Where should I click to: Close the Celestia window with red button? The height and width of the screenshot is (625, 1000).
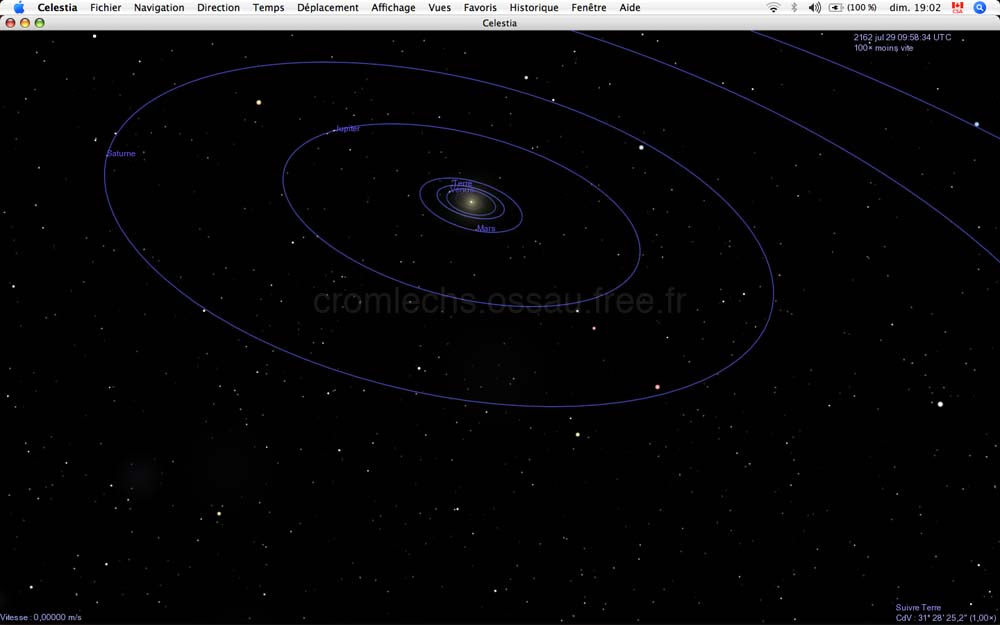[10, 23]
